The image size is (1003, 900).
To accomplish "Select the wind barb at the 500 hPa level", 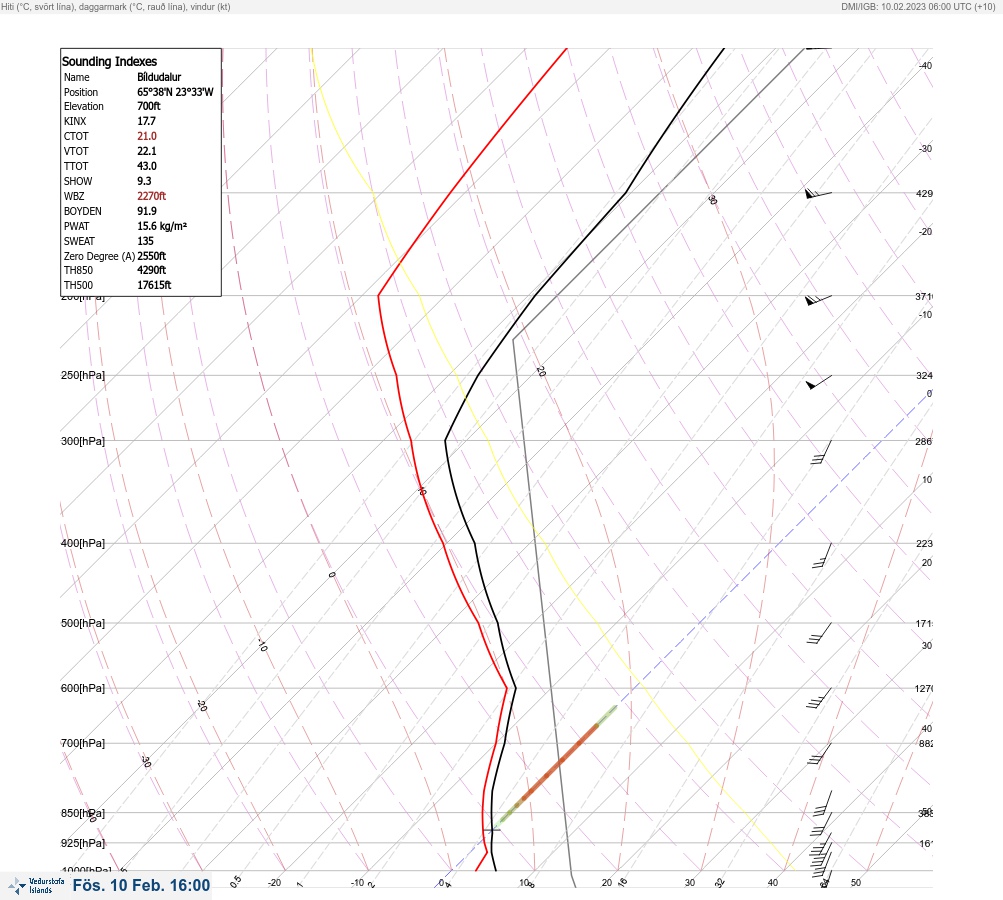I will point(819,633).
